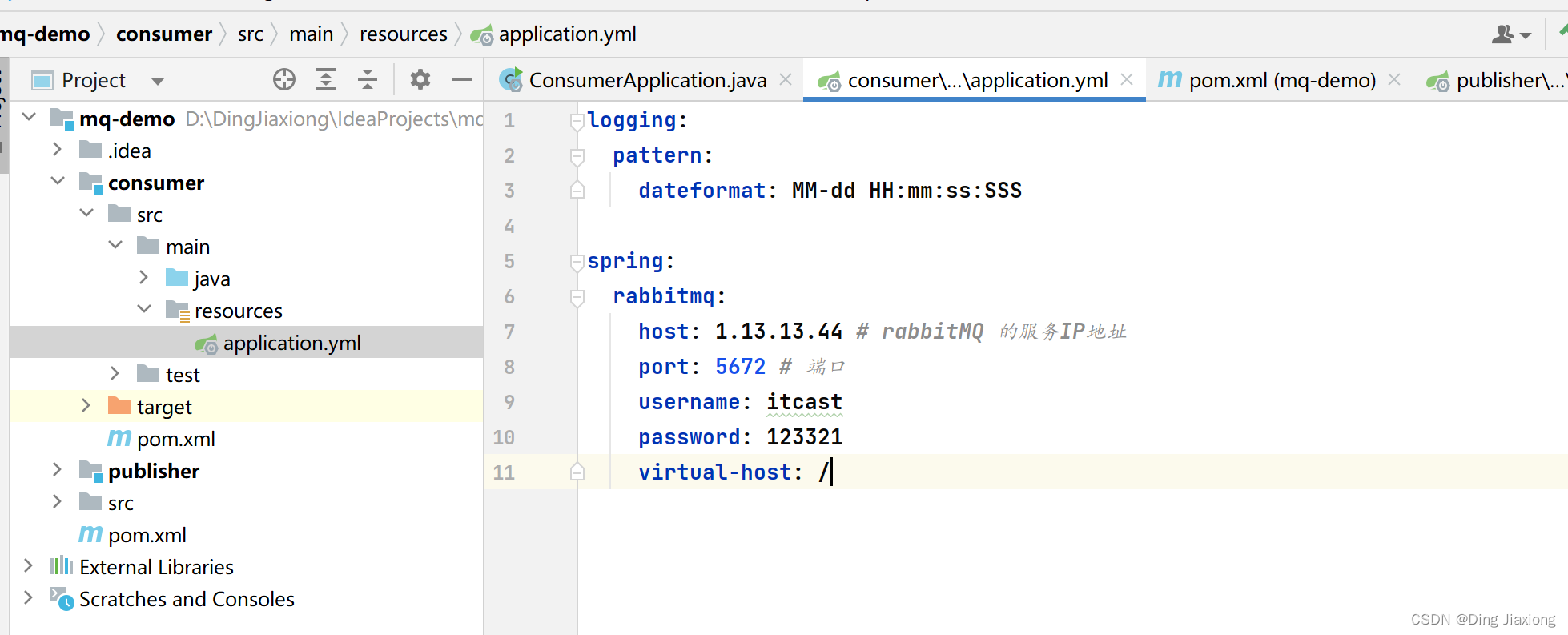This screenshot has height=635, width=1568.
Task: Hide the Project tool window with minus icon
Action: pyautogui.click(x=462, y=79)
